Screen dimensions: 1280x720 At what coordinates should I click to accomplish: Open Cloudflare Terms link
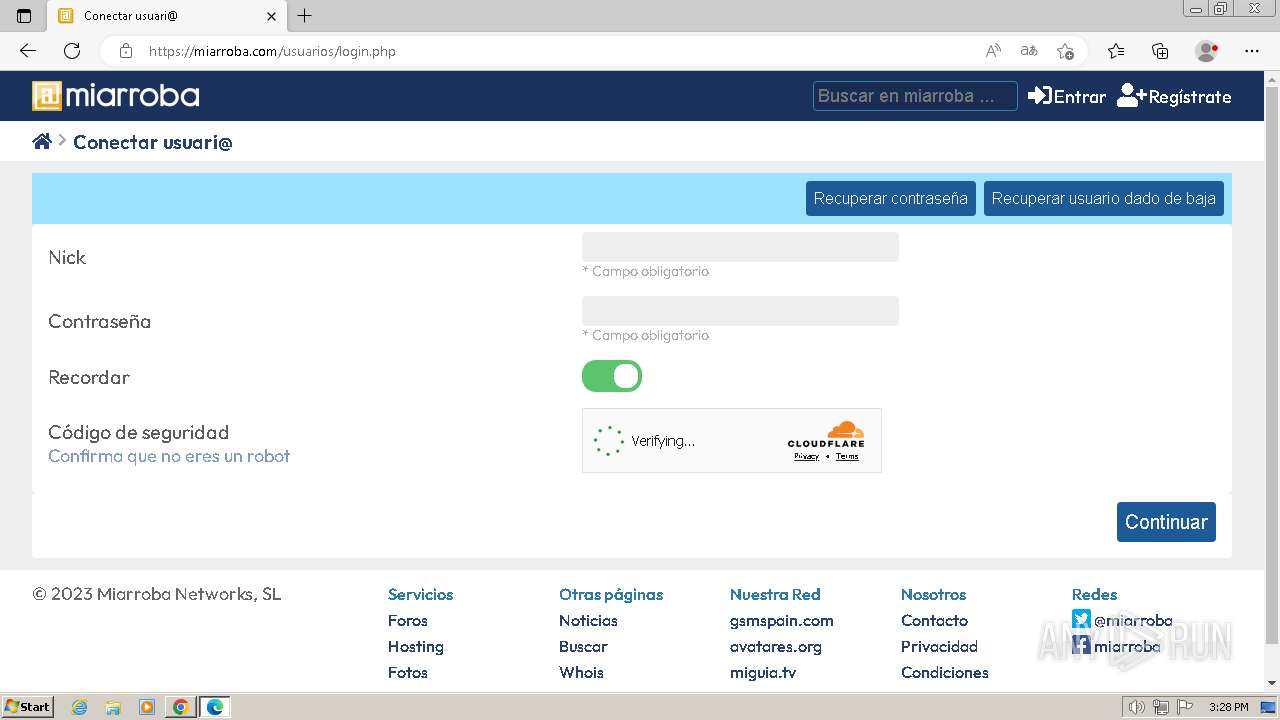(847, 456)
